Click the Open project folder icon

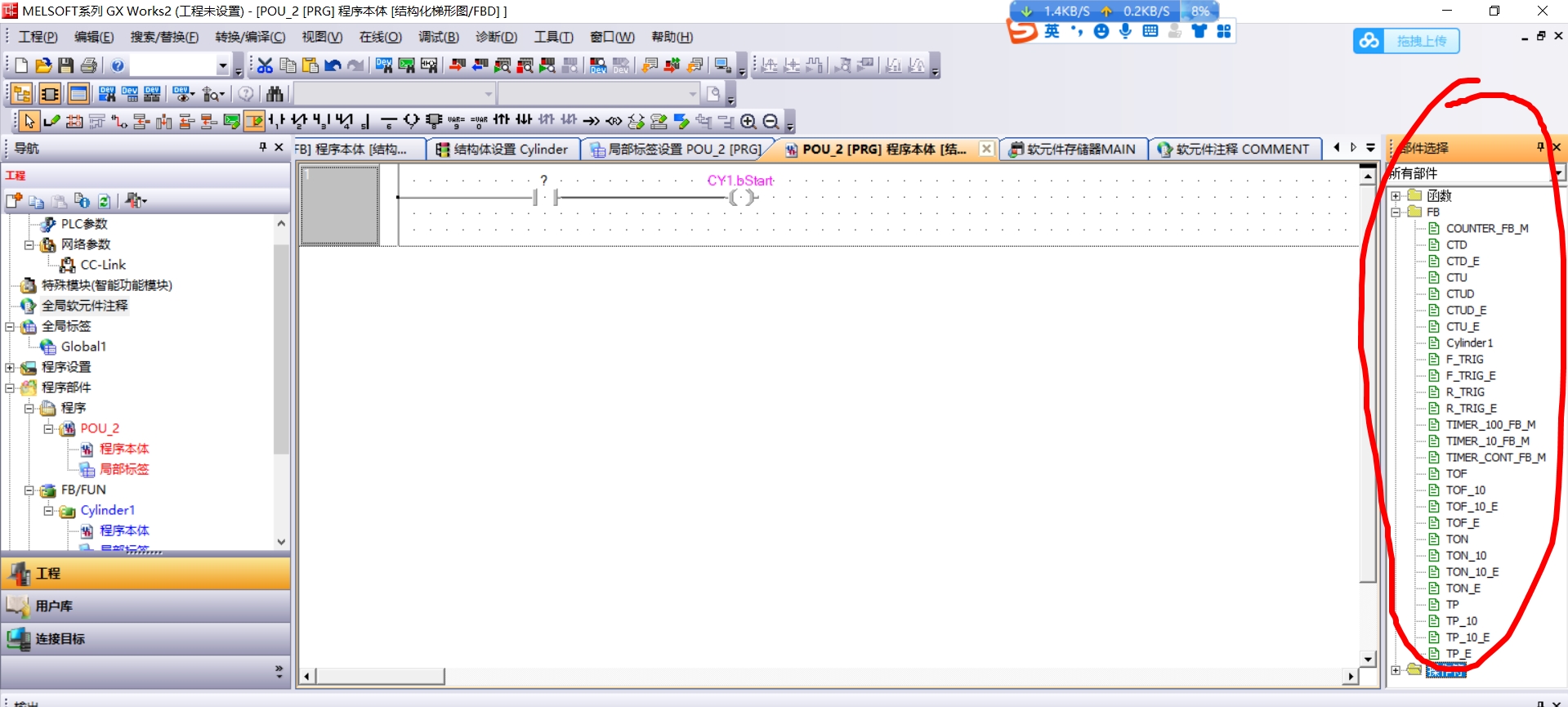pos(43,65)
